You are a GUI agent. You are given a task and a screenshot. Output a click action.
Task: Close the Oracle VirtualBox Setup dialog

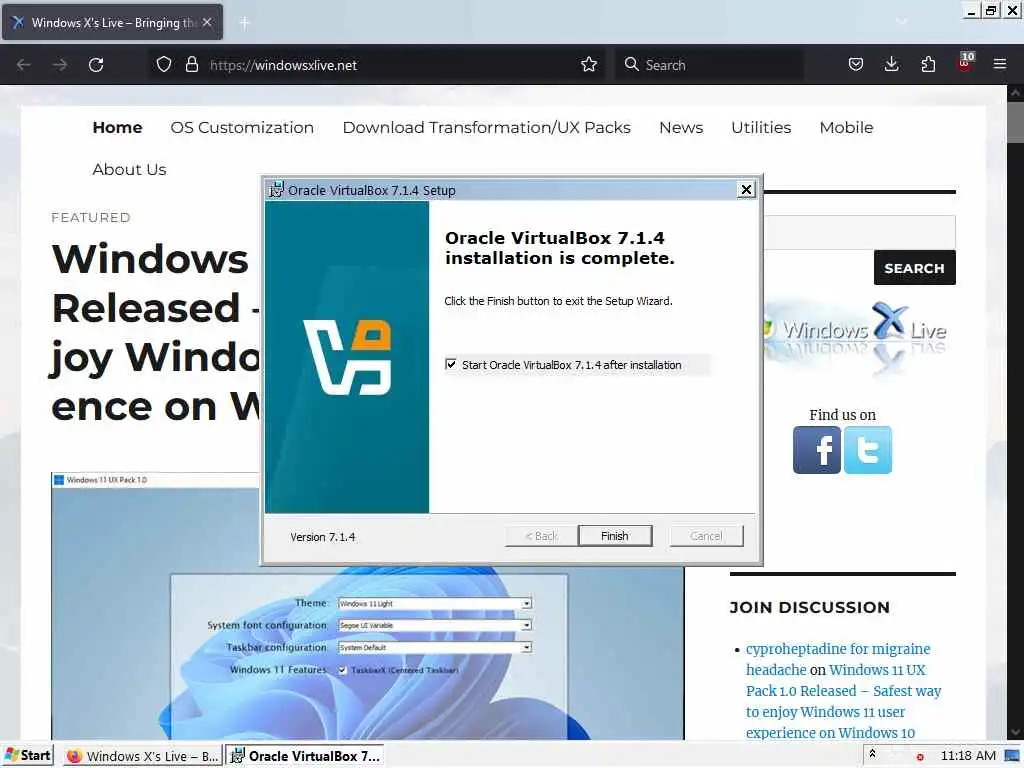(746, 189)
